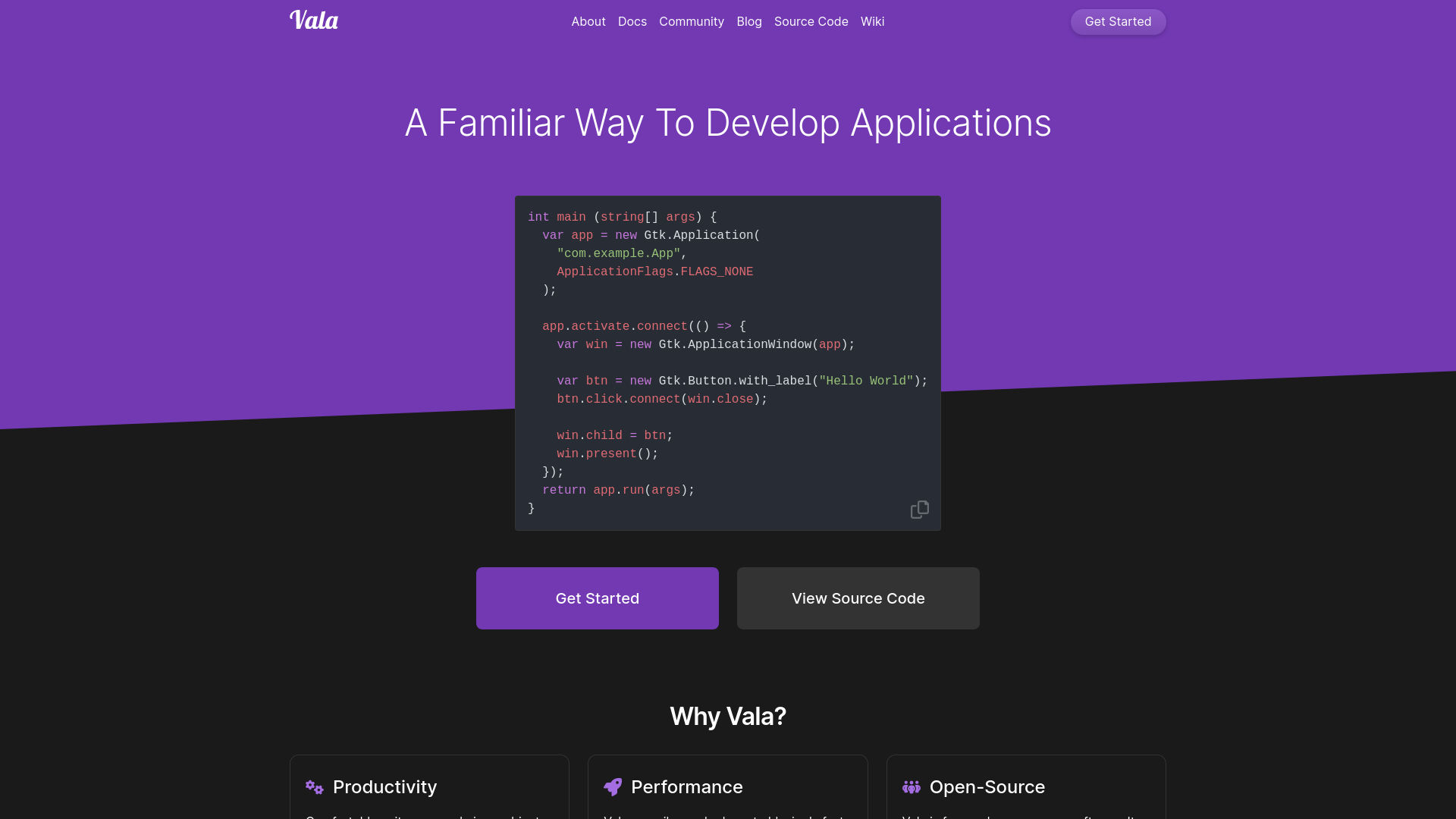Click the win.present() code line
The image size is (1456, 819).
[x=607, y=454]
